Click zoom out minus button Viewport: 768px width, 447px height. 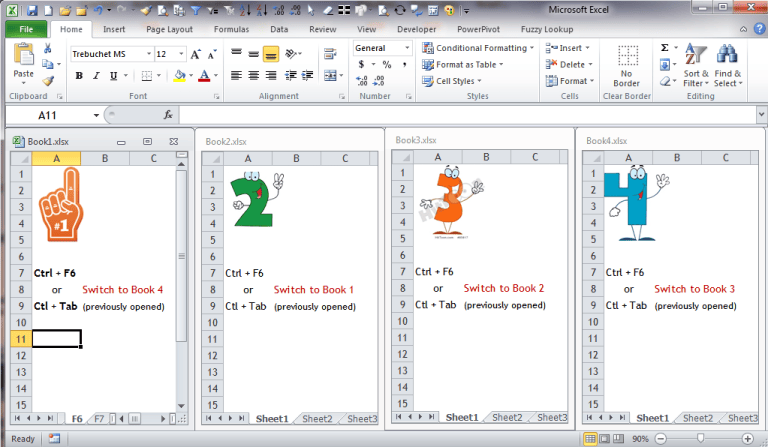pos(661,439)
